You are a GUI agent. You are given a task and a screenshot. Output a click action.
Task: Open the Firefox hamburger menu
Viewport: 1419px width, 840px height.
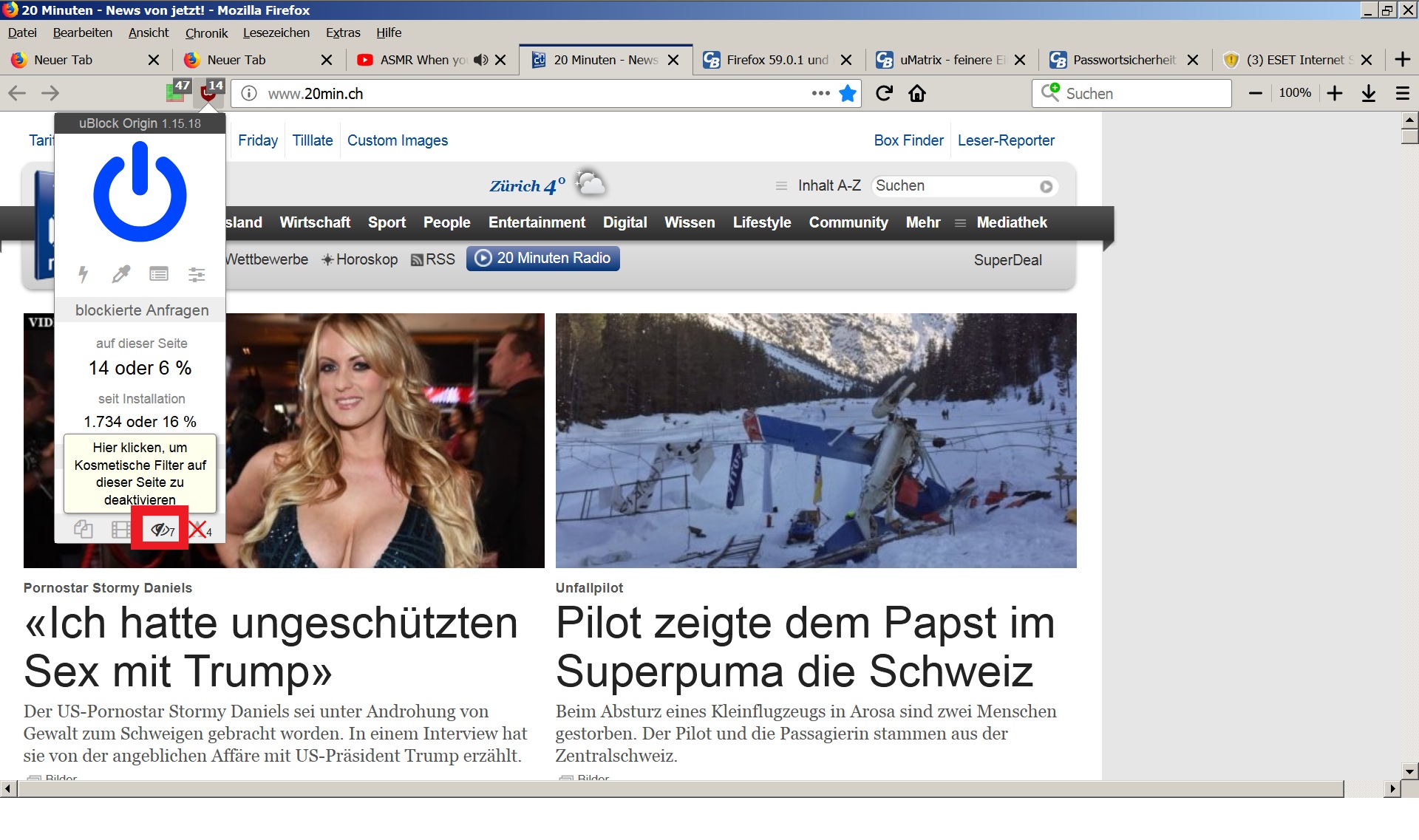(x=1402, y=93)
